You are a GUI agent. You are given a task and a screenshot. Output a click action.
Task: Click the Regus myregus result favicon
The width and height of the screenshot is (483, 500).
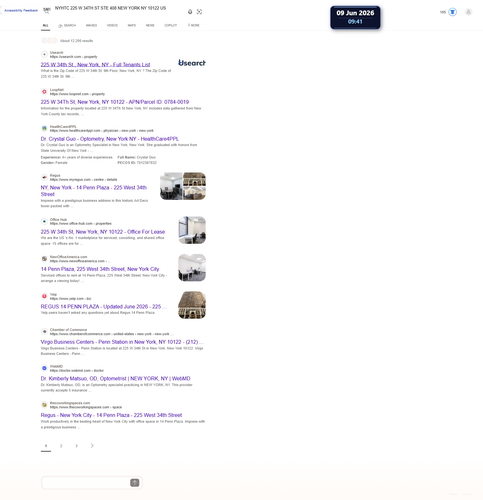(x=44, y=177)
